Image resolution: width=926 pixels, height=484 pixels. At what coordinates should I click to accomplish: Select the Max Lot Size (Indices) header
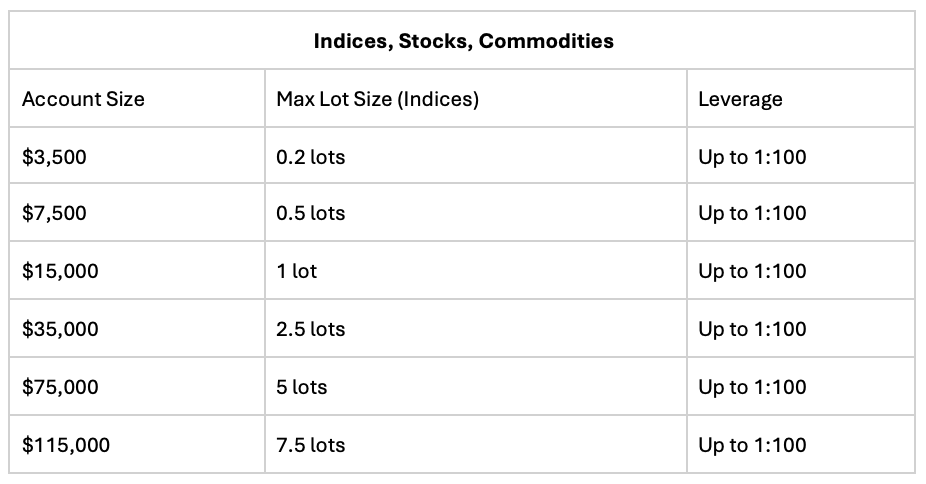[476, 98]
